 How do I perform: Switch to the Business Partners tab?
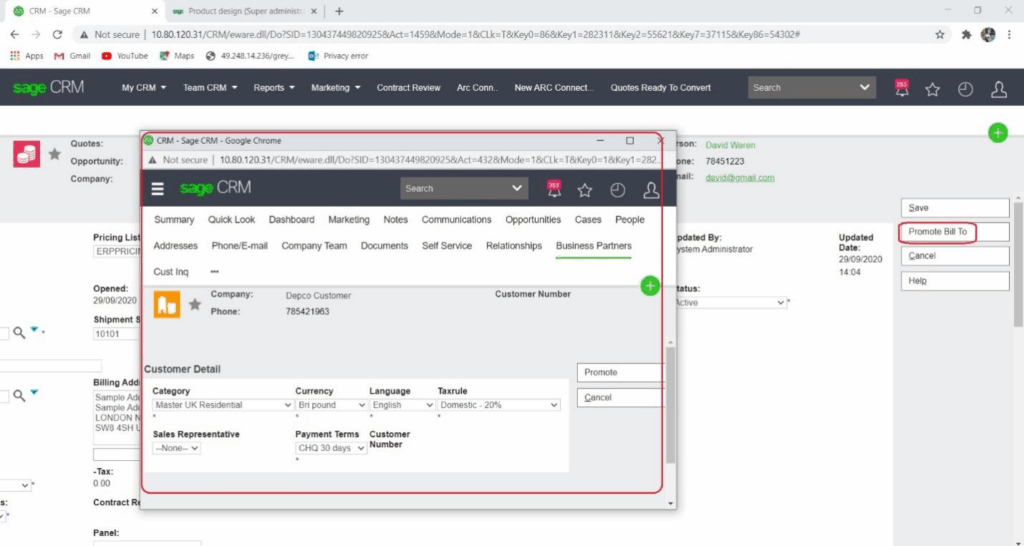click(x=593, y=246)
